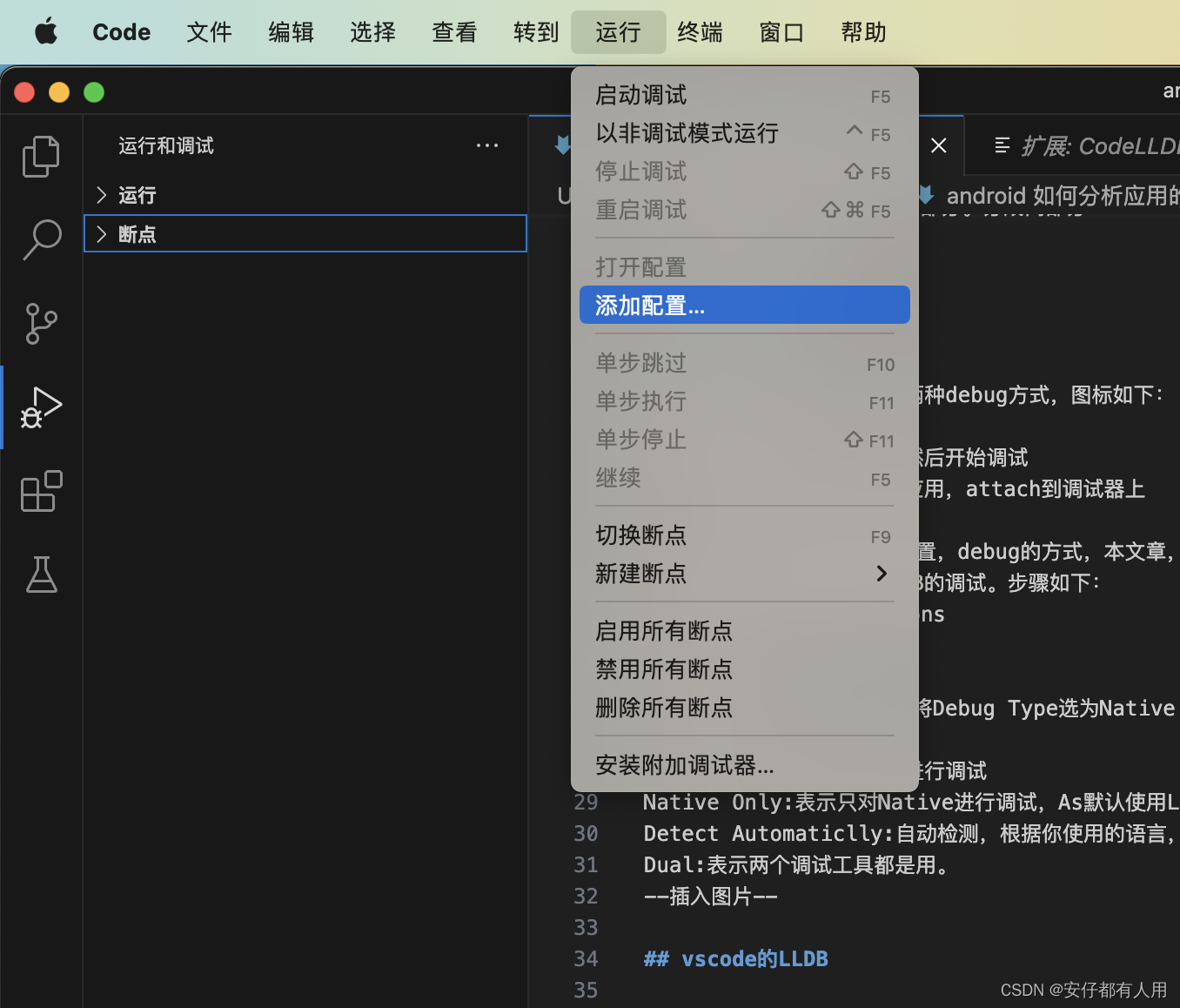Image resolution: width=1180 pixels, height=1008 pixels.
Task: Open Source Control branch icon
Action: coord(41,323)
